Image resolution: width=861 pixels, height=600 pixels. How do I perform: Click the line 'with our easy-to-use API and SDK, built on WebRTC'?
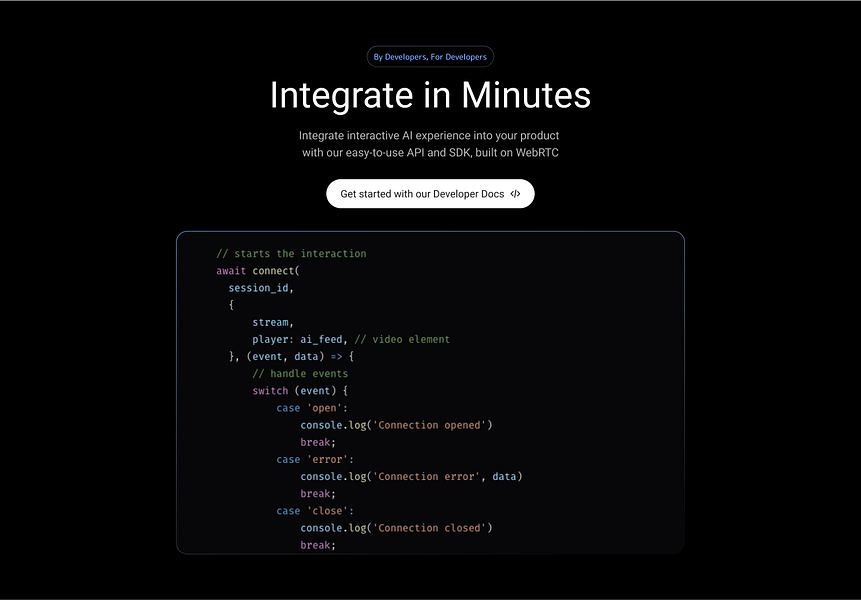coord(430,153)
